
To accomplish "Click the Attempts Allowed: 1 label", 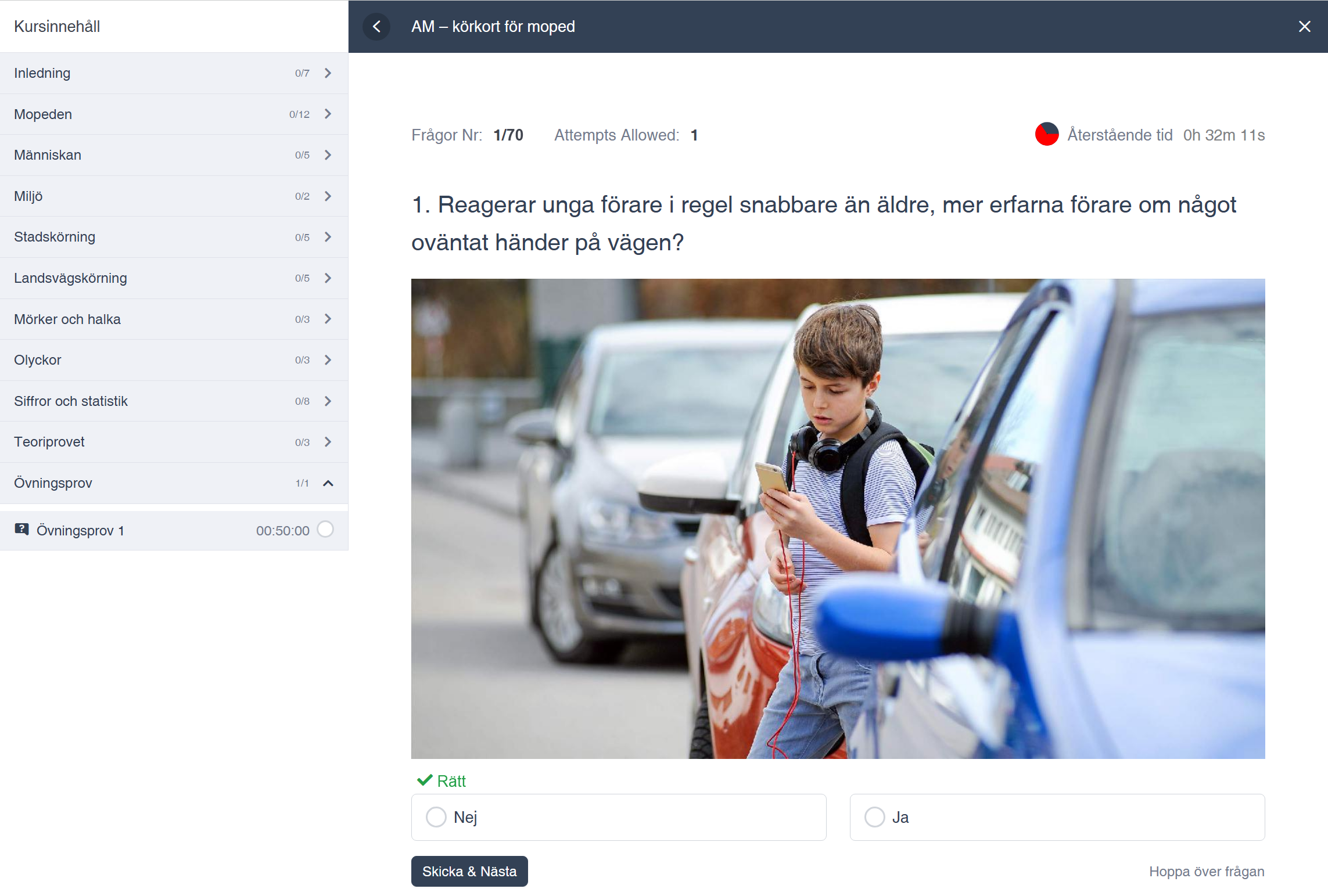I will click(x=626, y=135).
